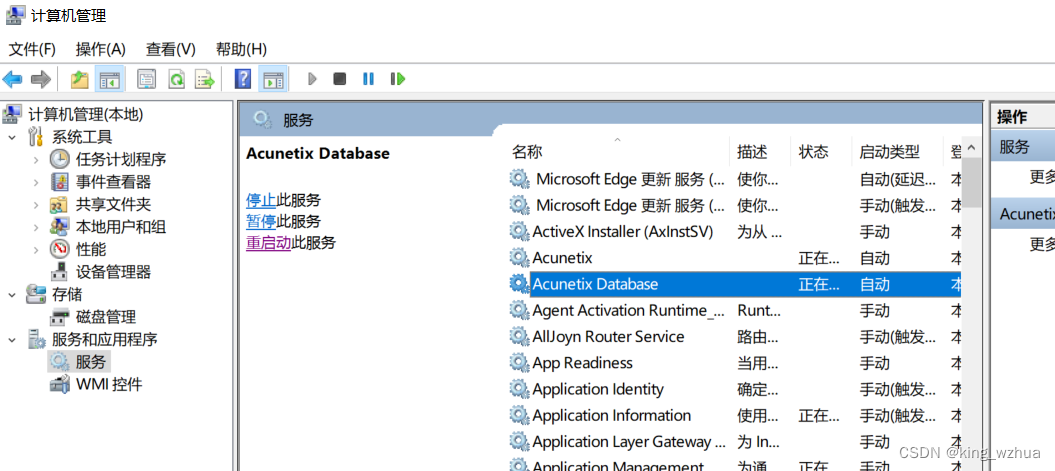Open the 帮助(H) menu
Image resolution: width=1055 pixels, height=471 pixels.
tap(241, 49)
